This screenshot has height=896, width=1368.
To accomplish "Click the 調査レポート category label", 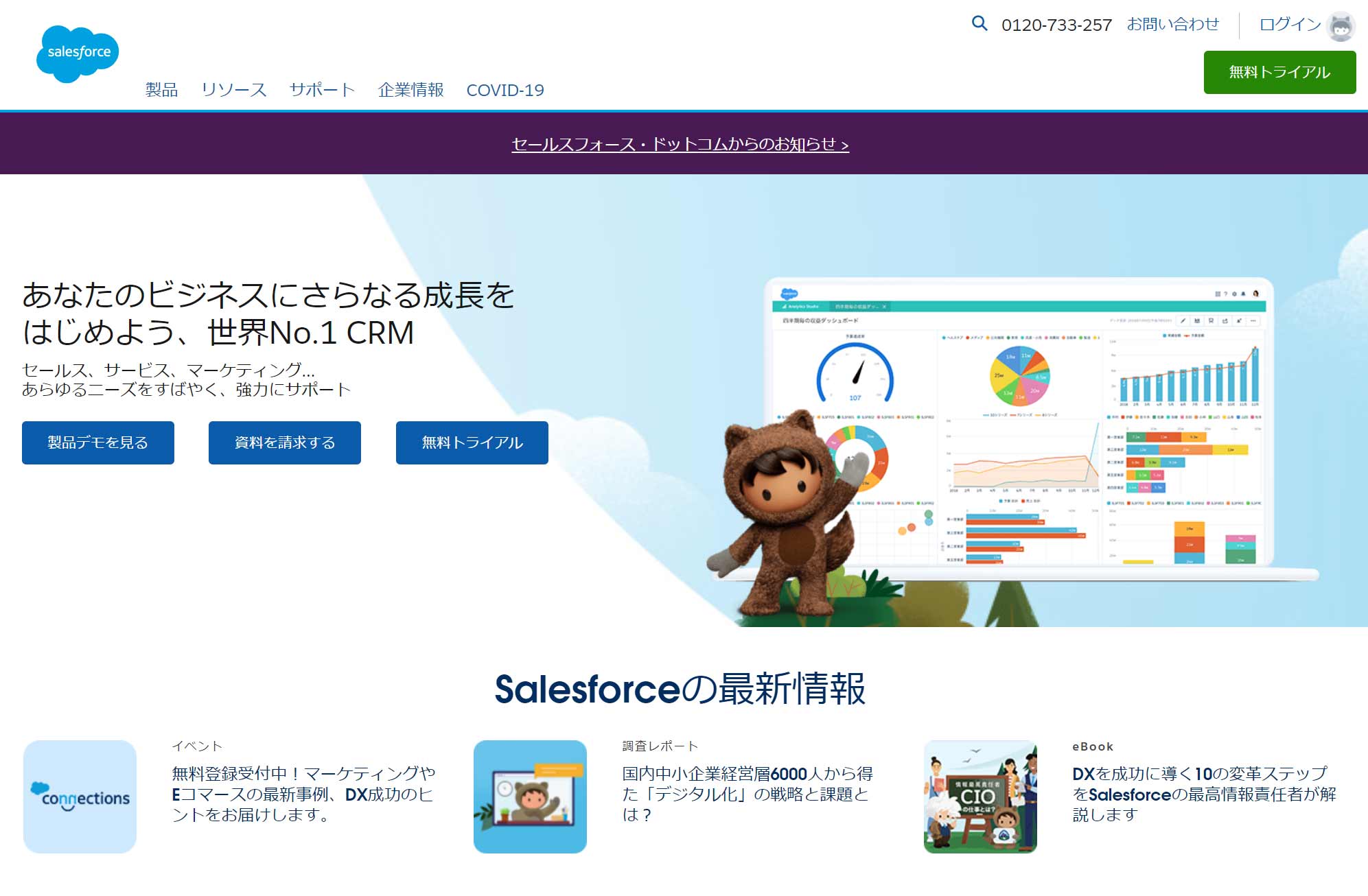I will 660,746.
